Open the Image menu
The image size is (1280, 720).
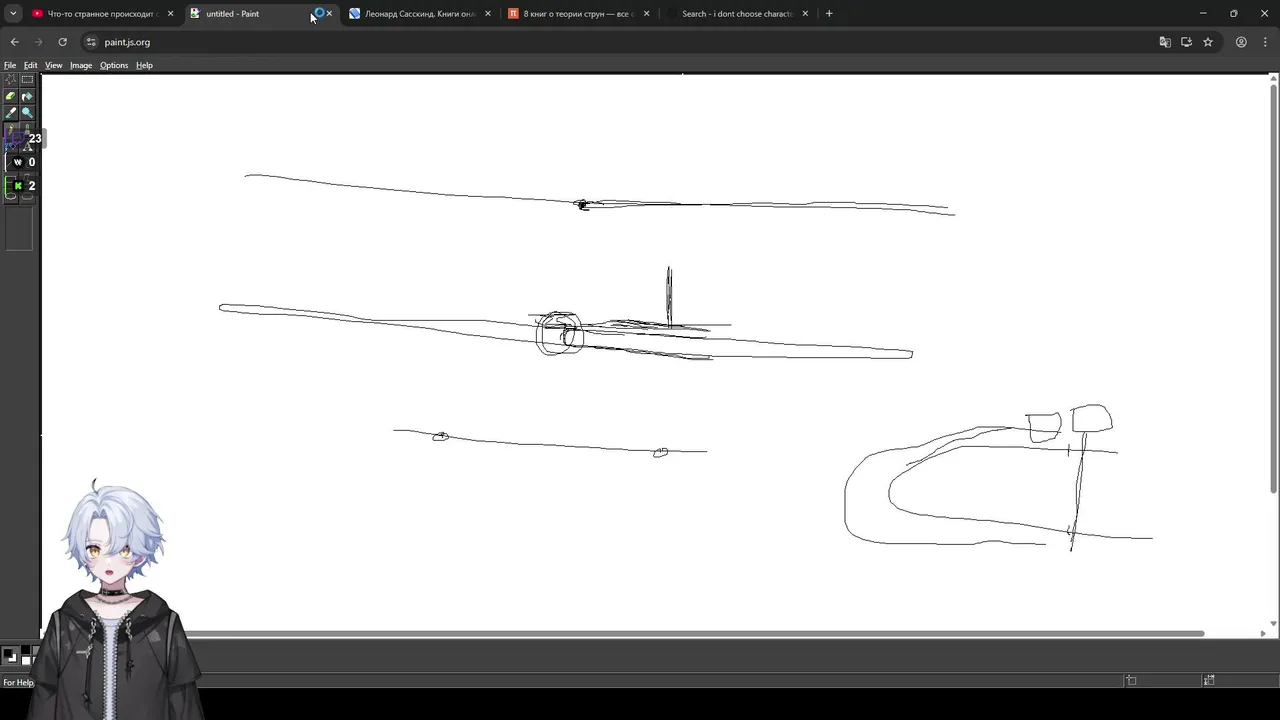81,65
